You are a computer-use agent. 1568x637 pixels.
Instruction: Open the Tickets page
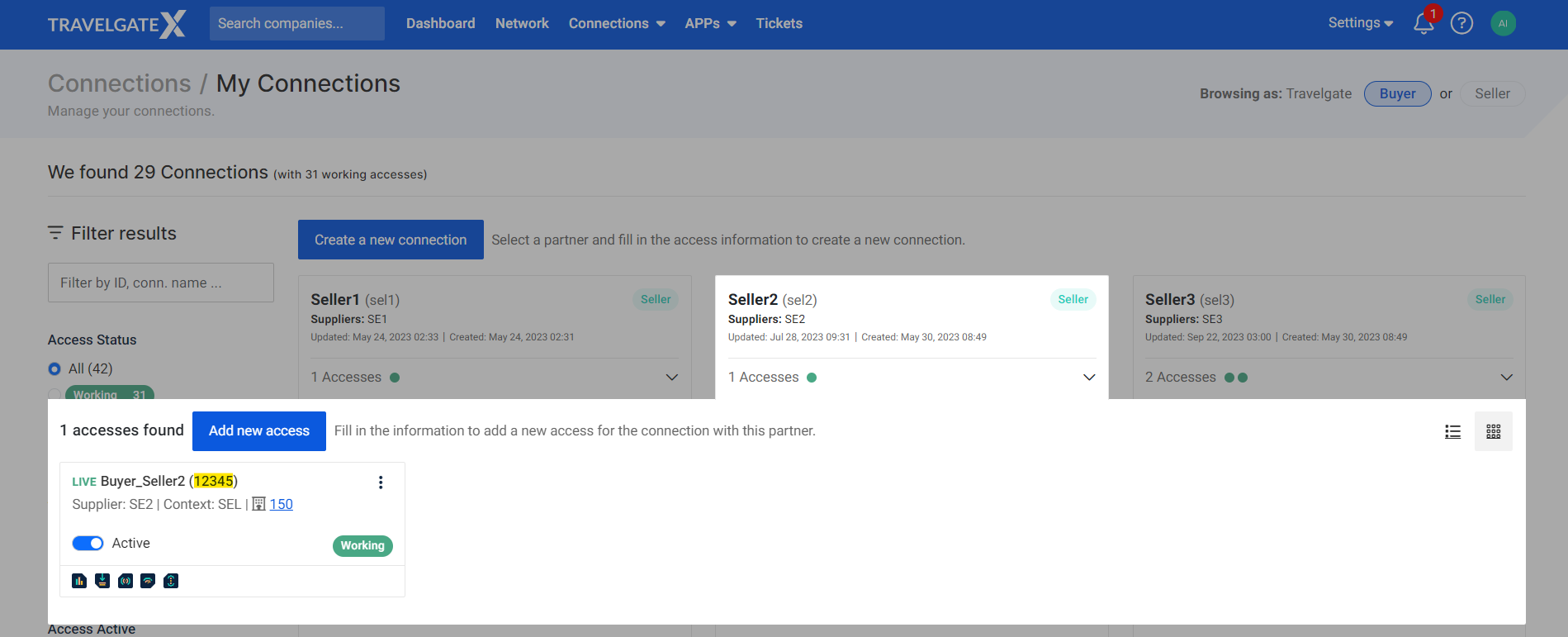[x=779, y=23]
